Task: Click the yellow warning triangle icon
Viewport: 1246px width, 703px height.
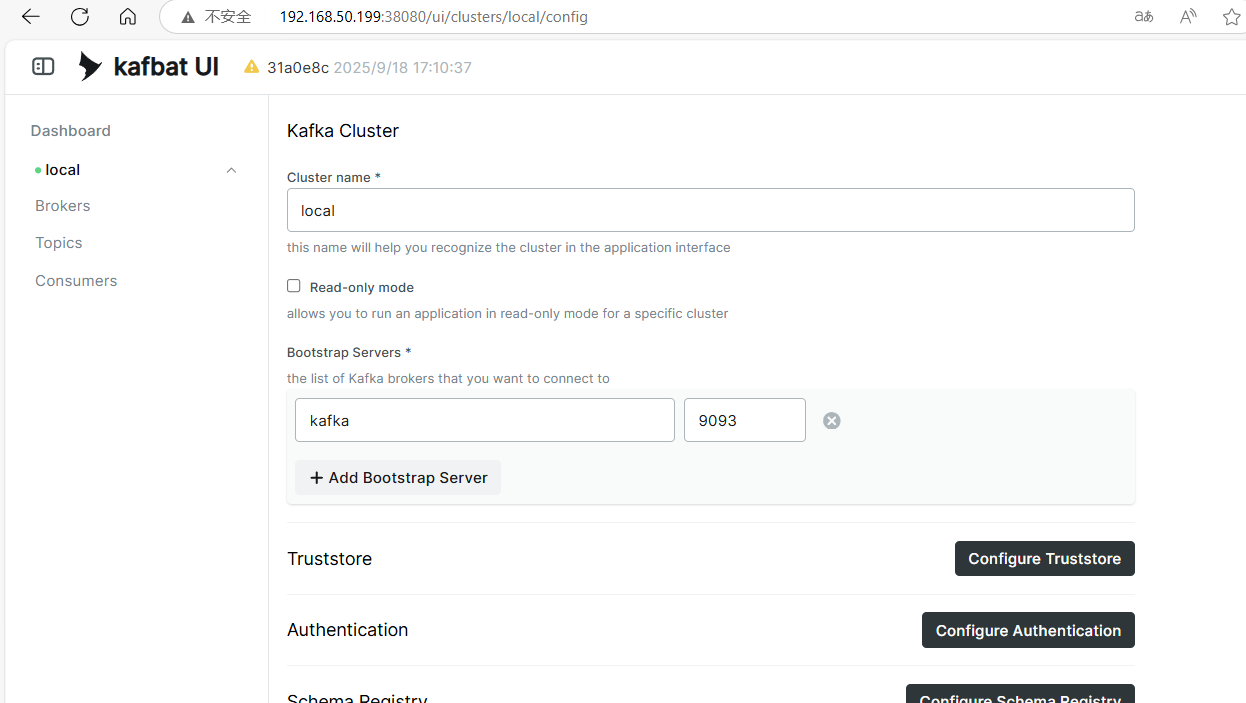Action: [252, 67]
